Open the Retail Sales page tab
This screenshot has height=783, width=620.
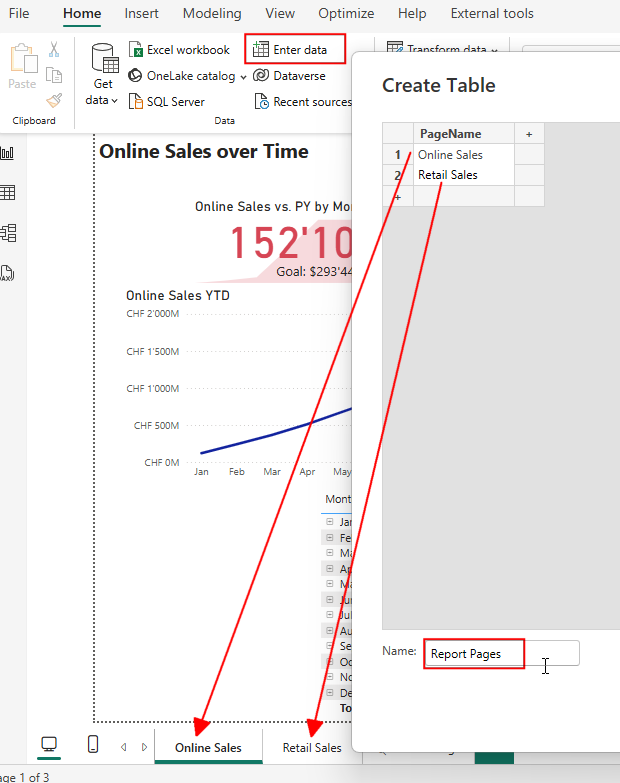(x=312, y=748)
